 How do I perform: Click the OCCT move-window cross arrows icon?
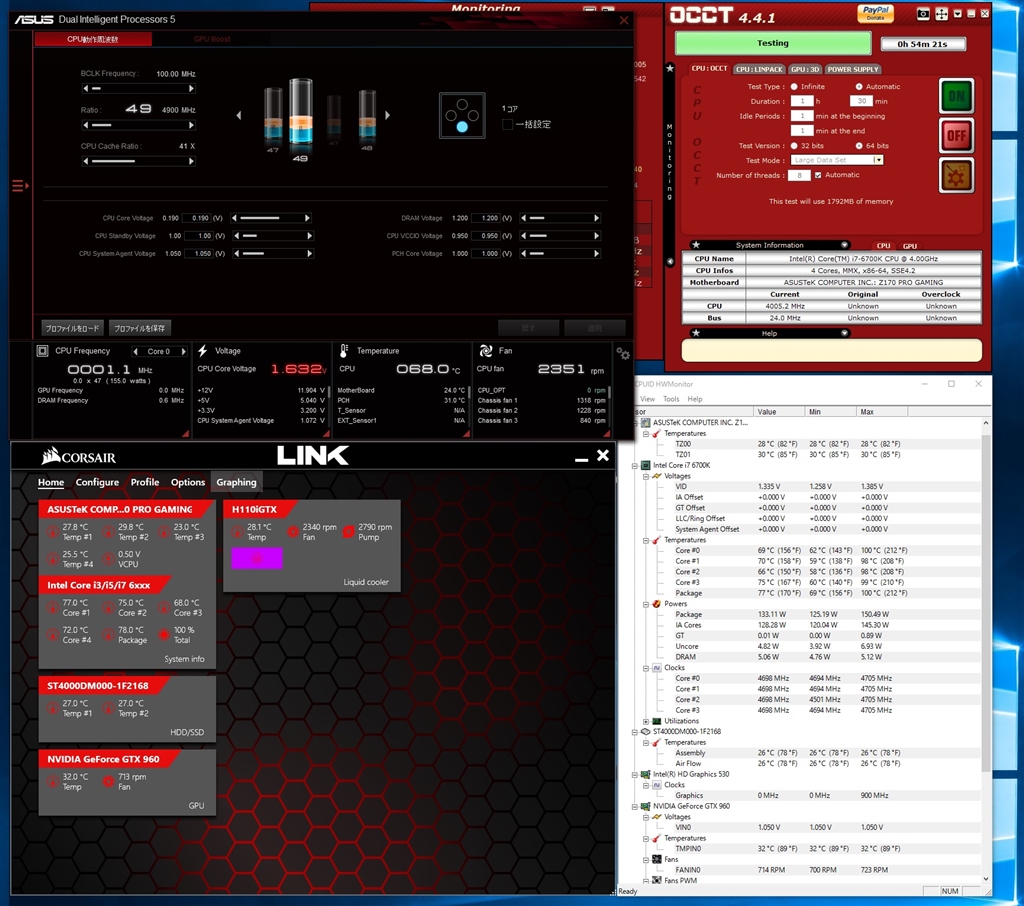[x=941, y=14]
